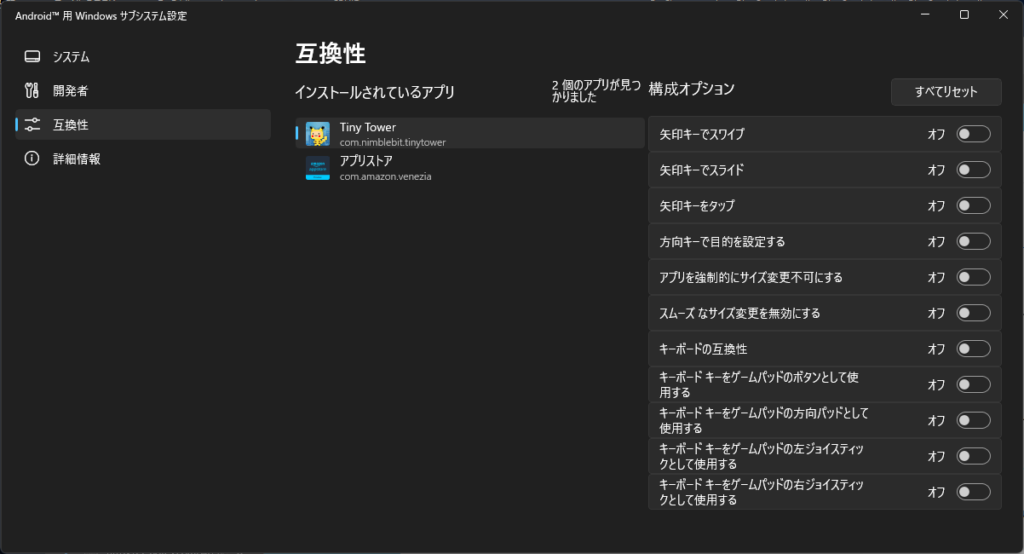Screen dimensions: 1024x554
Task: Turn on スムーズなサイズ変更を無効にする switch
Action: (973, 313)
